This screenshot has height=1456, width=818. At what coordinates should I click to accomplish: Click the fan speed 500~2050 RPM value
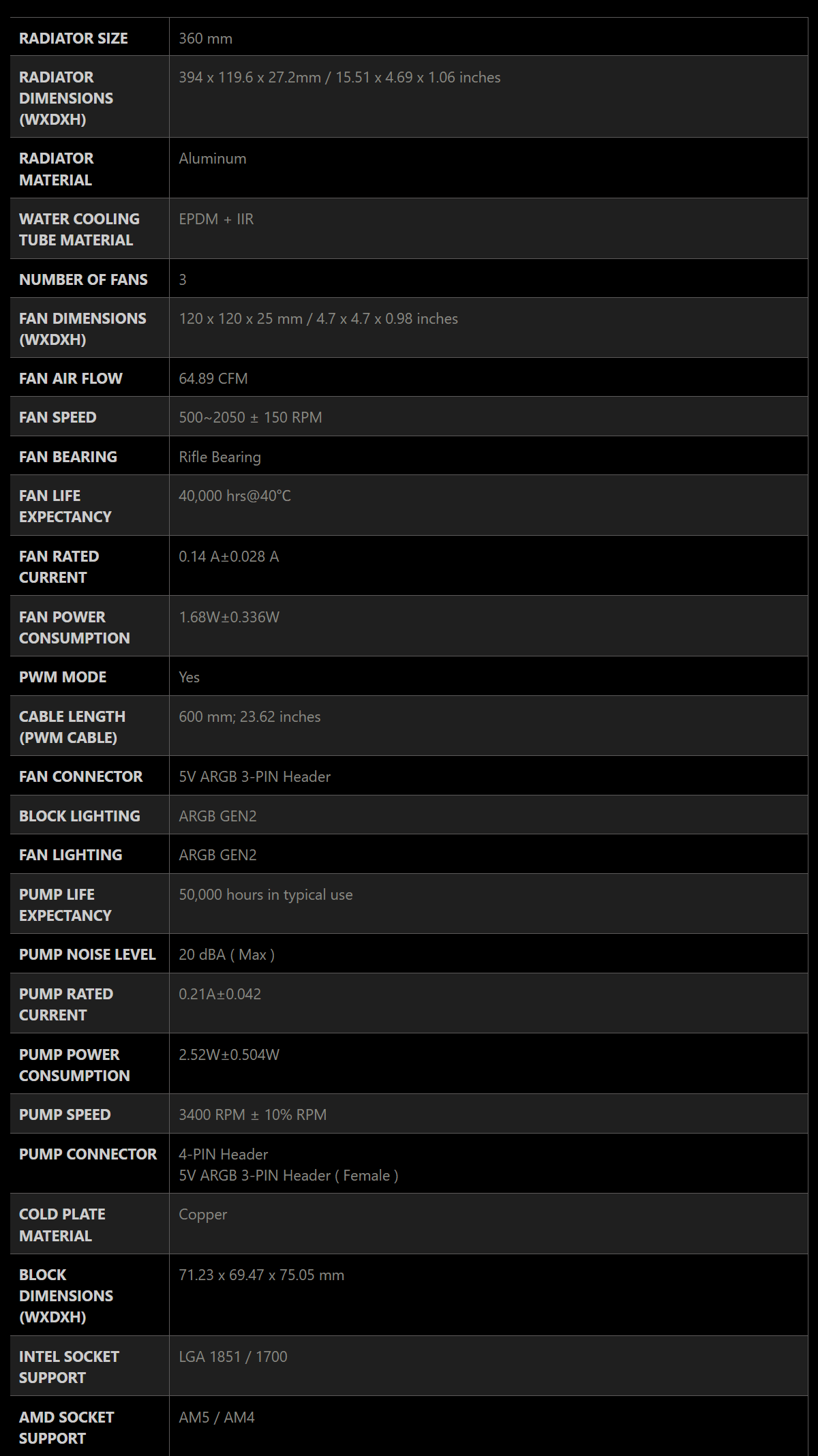(x=250, y=417)
